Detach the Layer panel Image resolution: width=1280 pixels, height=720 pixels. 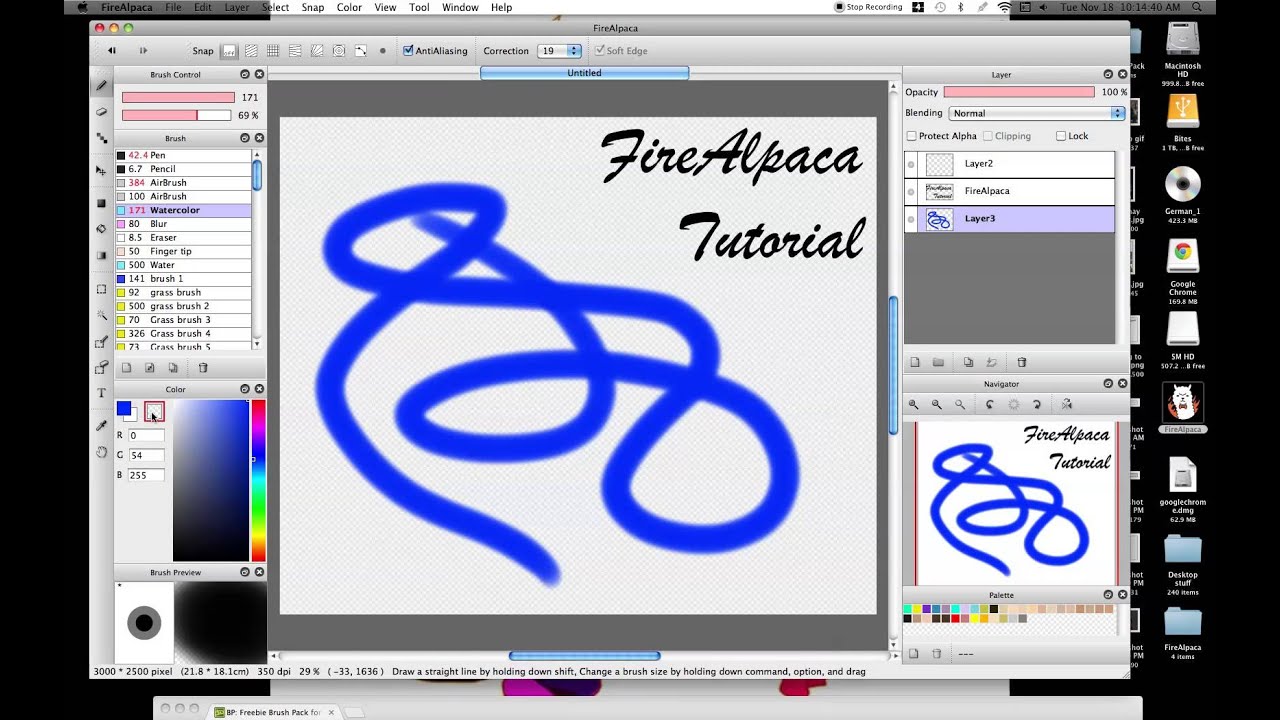(1108, 74)
